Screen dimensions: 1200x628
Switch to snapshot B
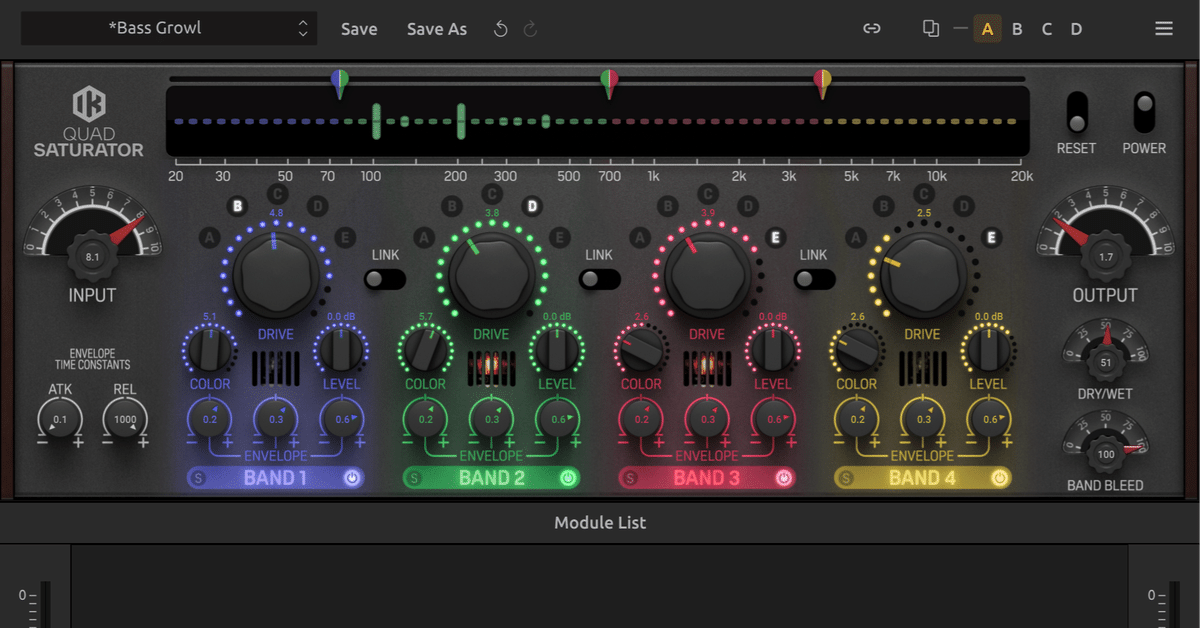pos(1017,29)
